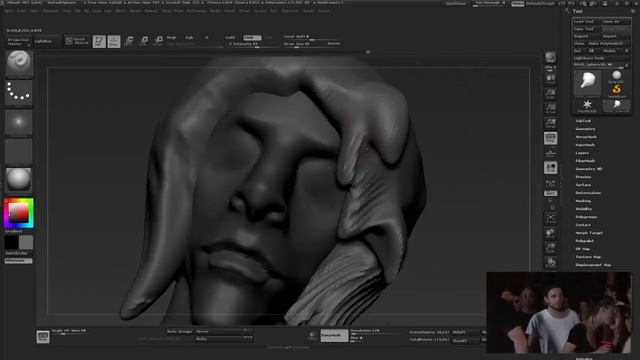Click the Lightbox Tools button
Screen dimensions: 640x360
tap(601, 58)
